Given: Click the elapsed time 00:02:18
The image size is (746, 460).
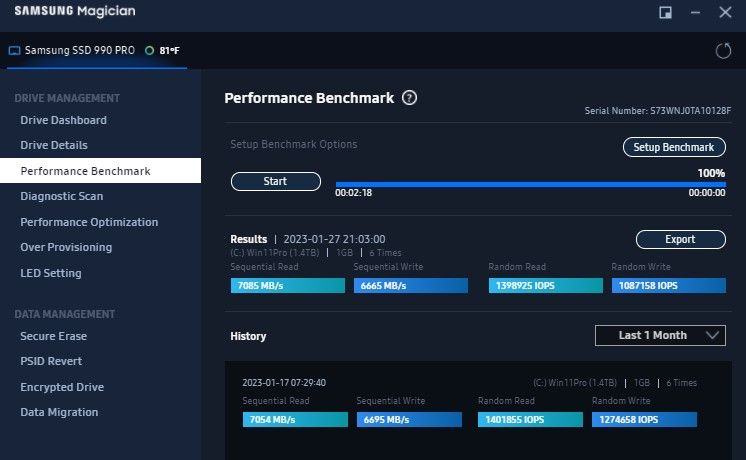Looking at the screenshot, I should 353,193.
